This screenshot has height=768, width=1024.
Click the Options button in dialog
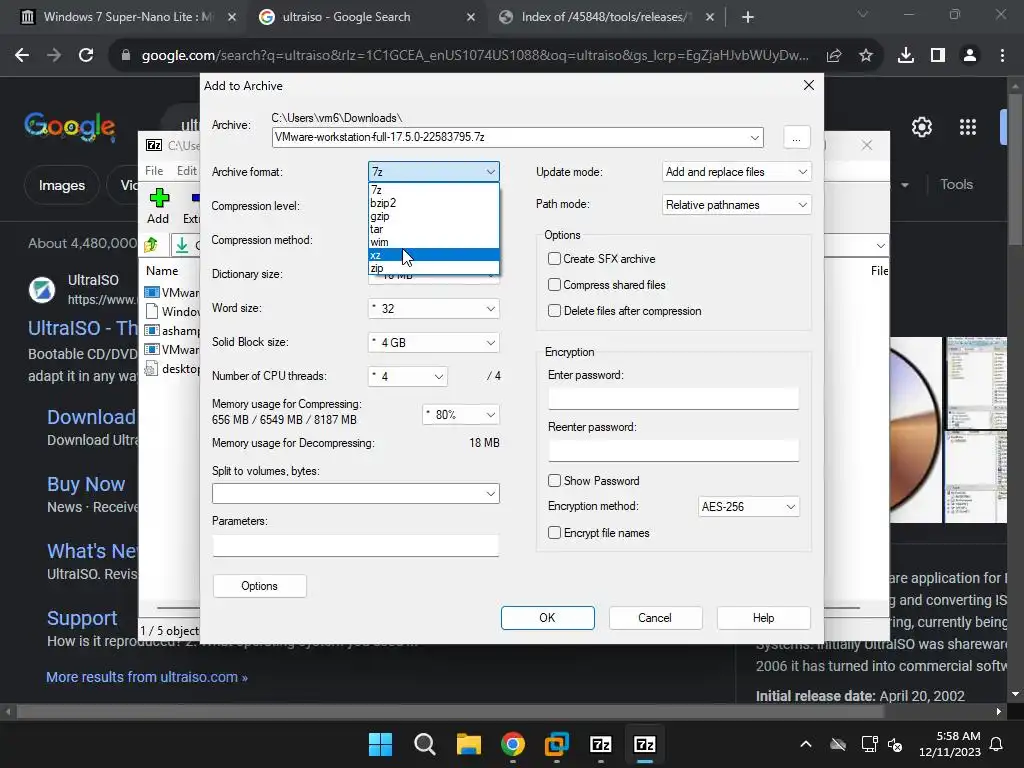pos(259,586)
